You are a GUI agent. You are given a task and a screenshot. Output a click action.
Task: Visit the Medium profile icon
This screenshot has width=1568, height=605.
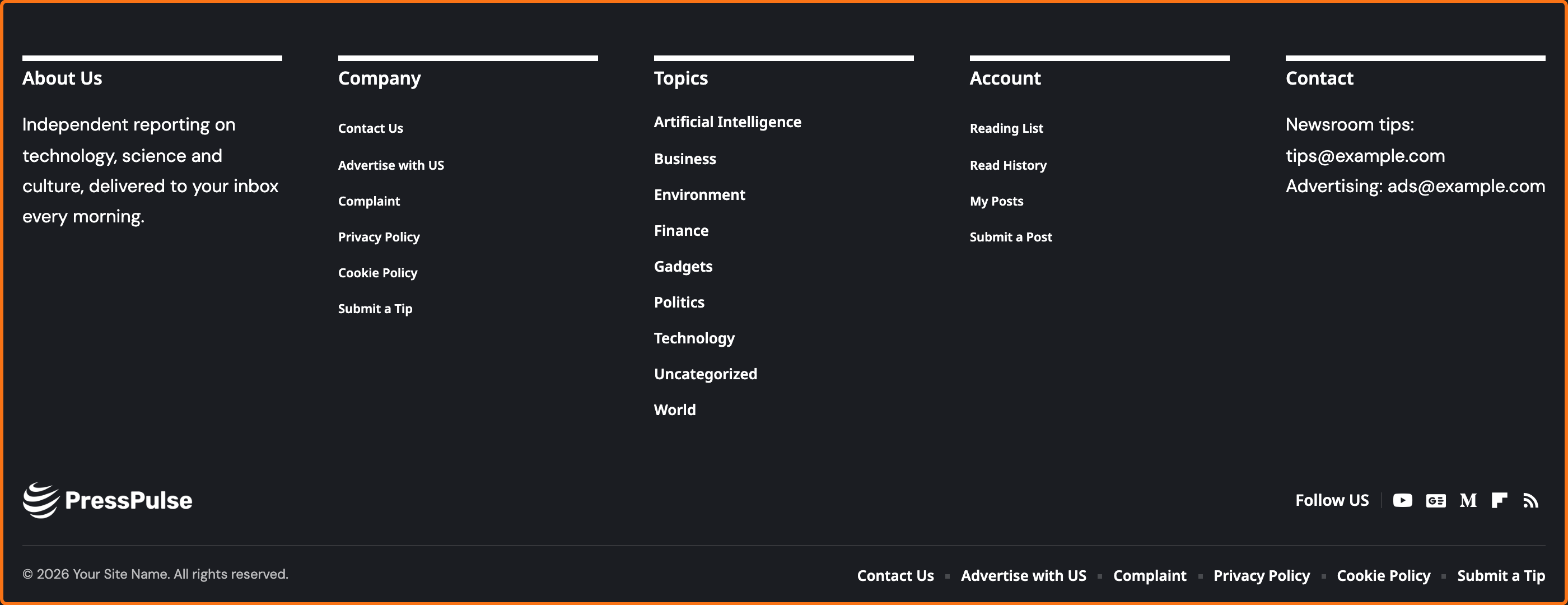pyautogui.click(x=1468, y=500)
